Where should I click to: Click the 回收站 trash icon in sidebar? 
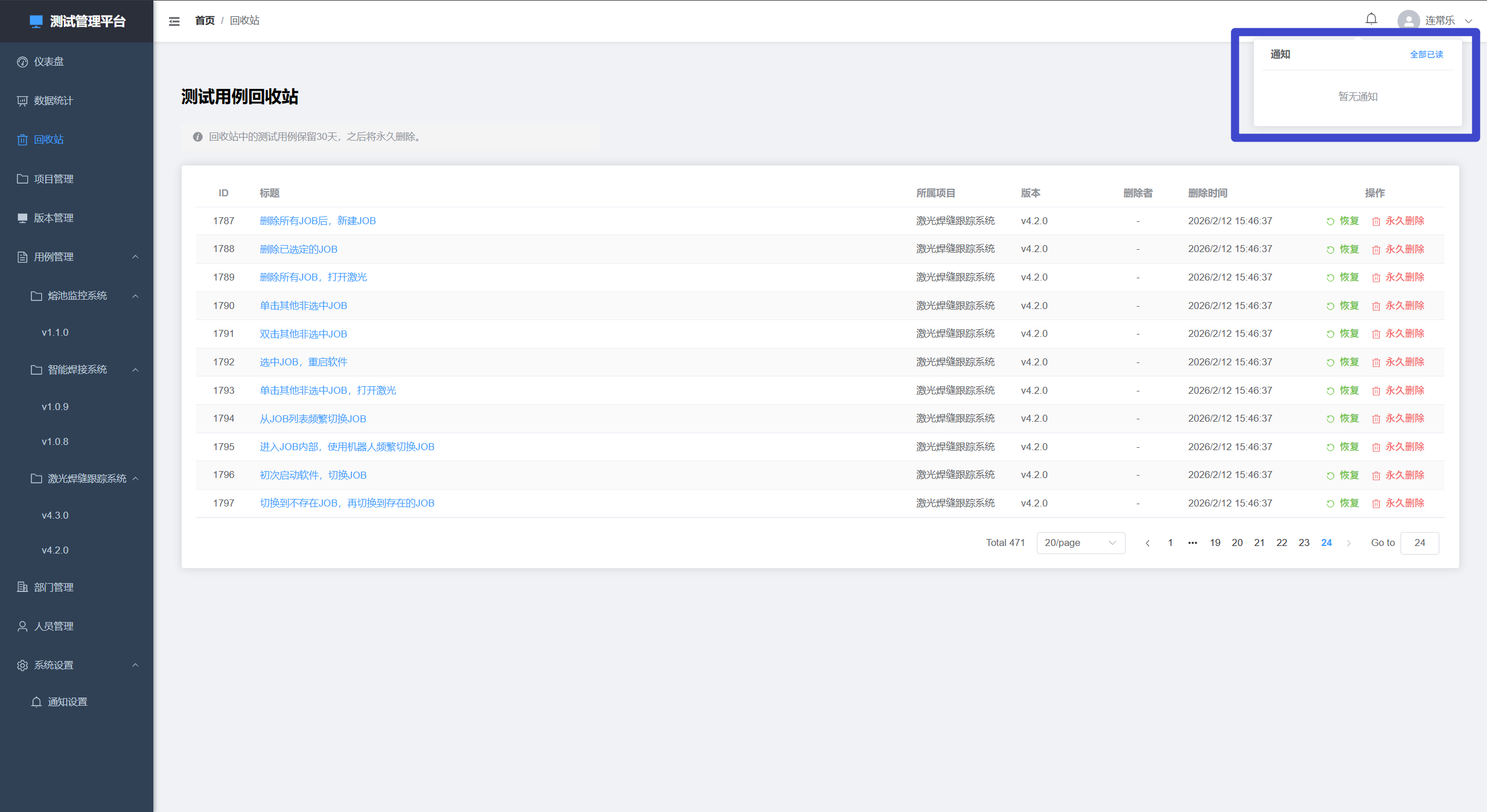tap(23, 140)
